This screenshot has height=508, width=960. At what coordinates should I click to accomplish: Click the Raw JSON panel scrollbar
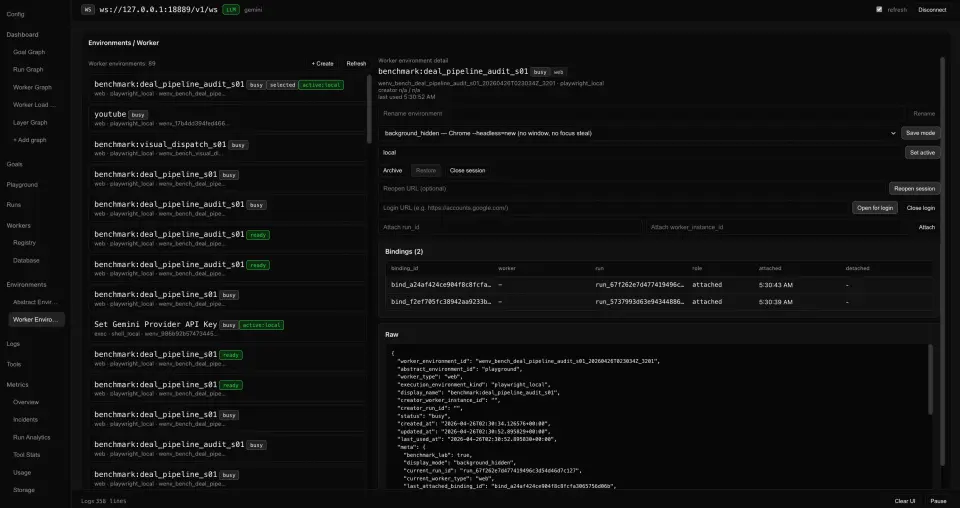pyautogui.click(x=929, y=379)
